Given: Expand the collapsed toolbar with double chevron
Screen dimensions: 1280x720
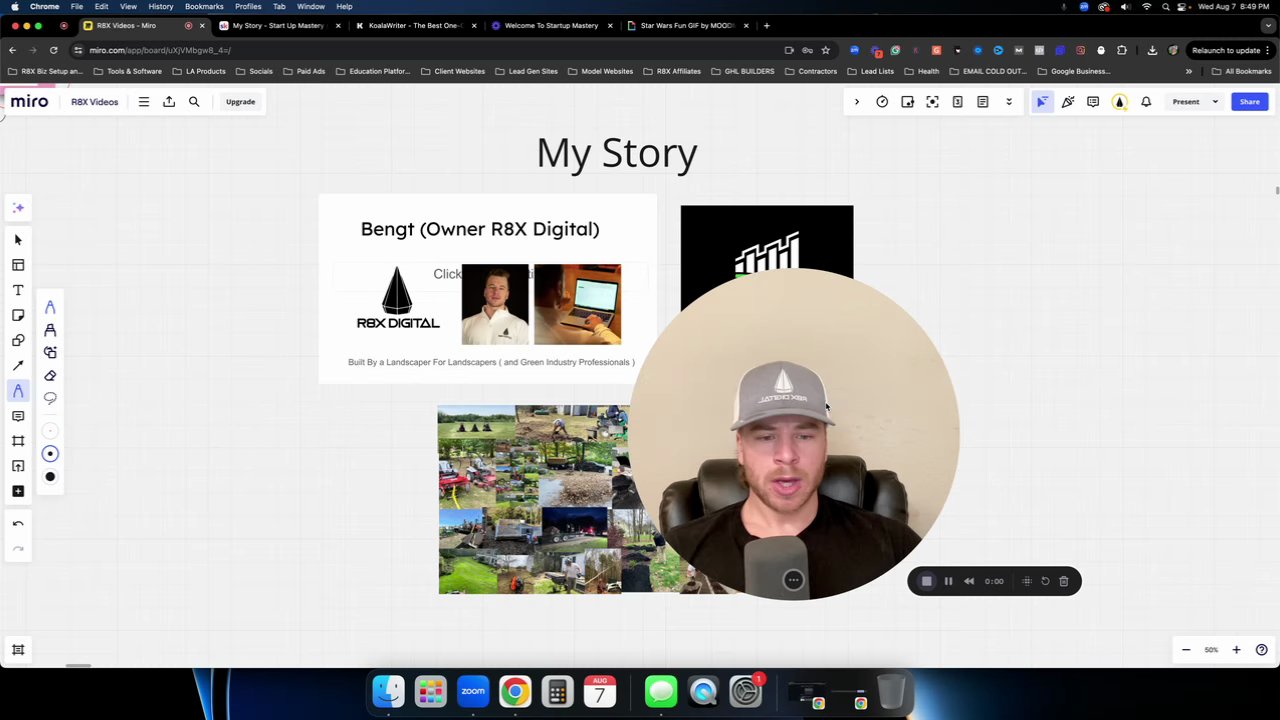Looking at the screenshot, I should pyautogui.click(x=1008, y=101).
